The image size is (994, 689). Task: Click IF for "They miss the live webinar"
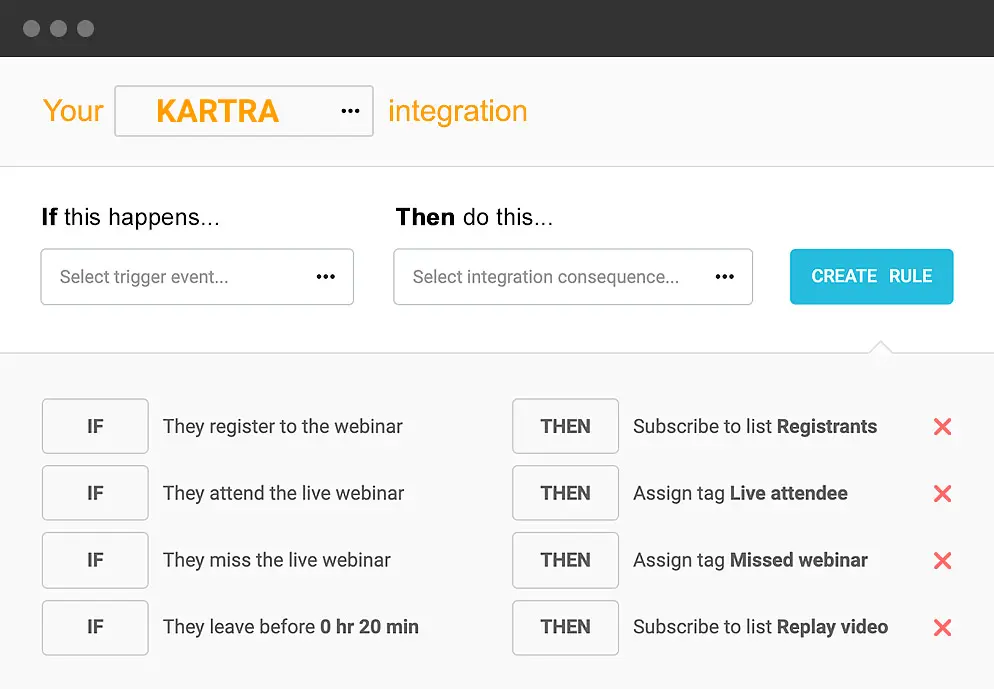click(95, 560)
